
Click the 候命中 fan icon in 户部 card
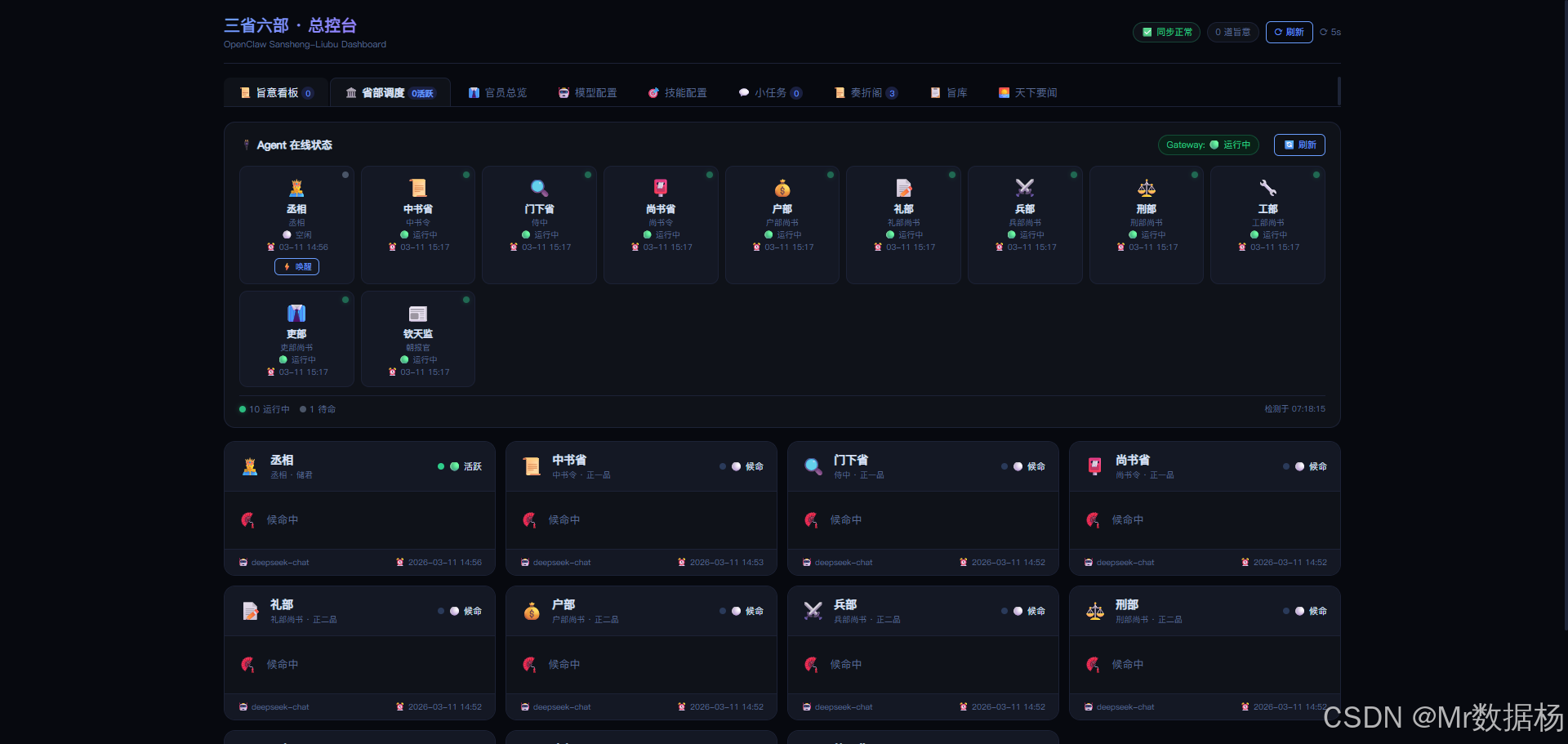pos(529,664)
